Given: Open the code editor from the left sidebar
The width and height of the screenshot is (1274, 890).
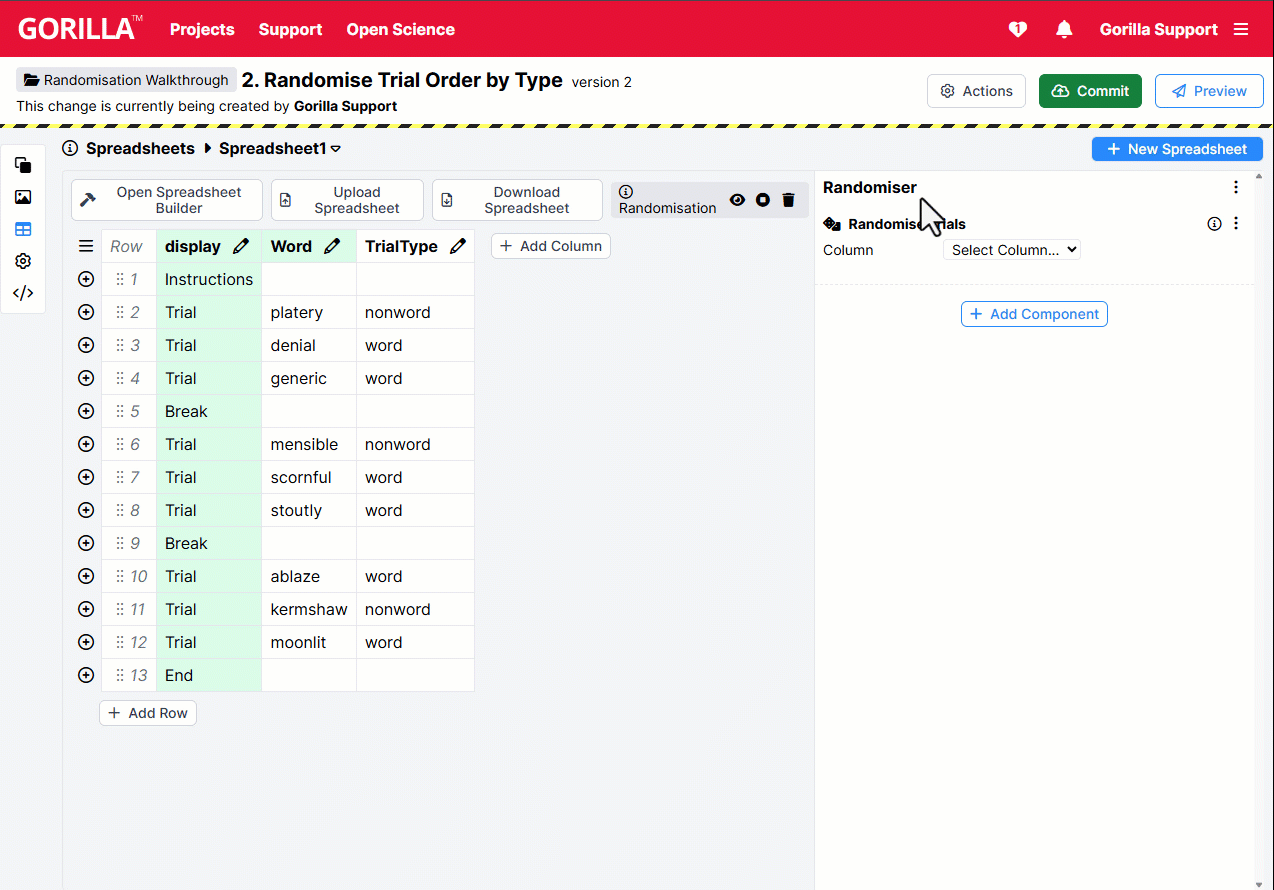Looking at the screenshot, I should [x=22, y=292].
